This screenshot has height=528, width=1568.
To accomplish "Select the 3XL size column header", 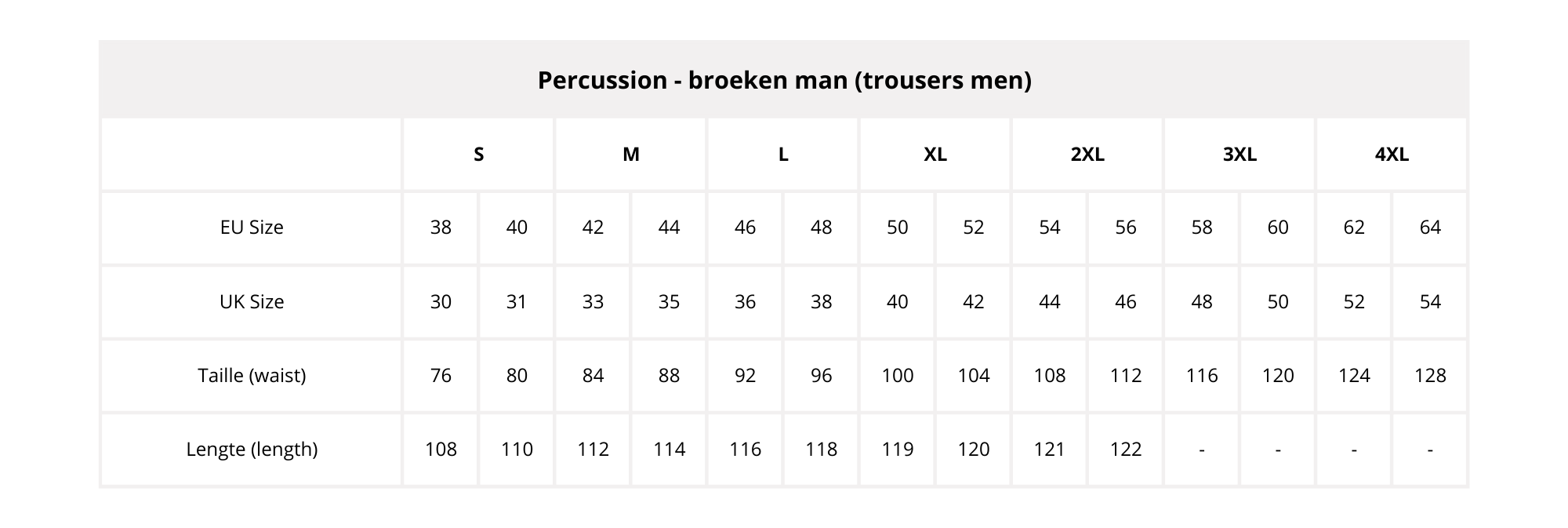I will (1240, 154).
